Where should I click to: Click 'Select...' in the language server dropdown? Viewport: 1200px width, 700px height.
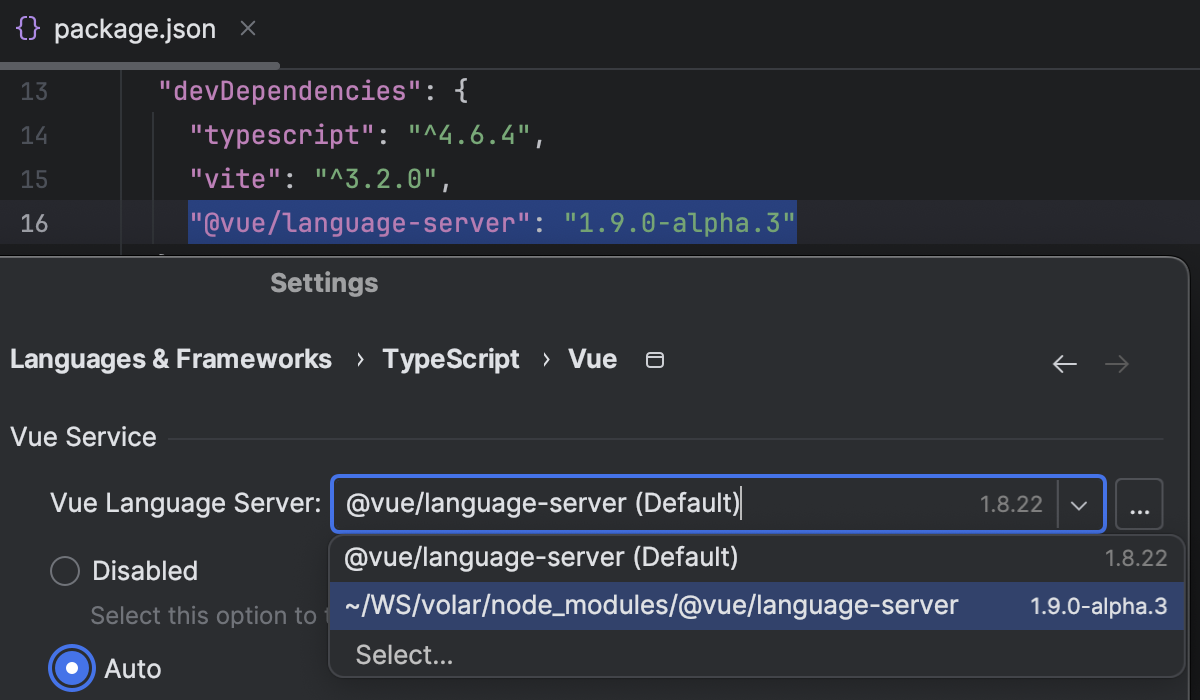[404, 654]
